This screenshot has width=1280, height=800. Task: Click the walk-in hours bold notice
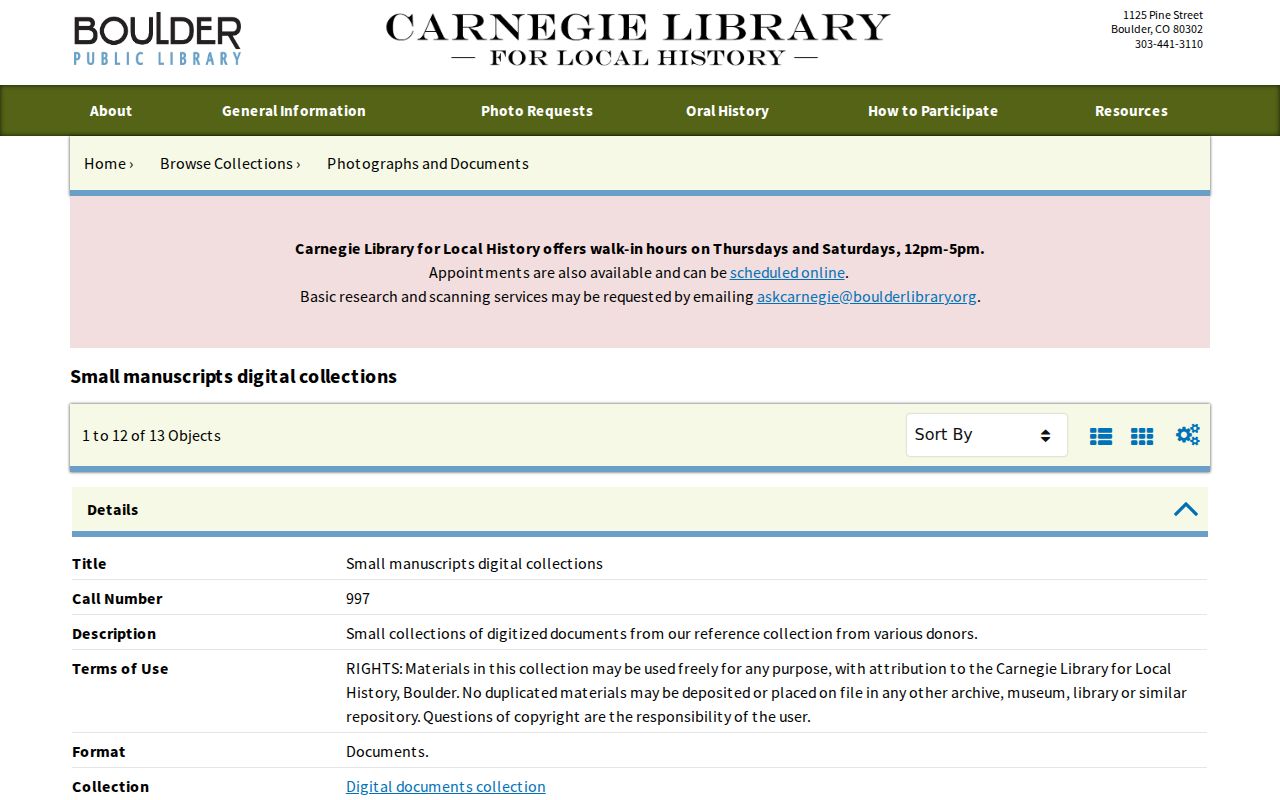click(x=640, y=249)
